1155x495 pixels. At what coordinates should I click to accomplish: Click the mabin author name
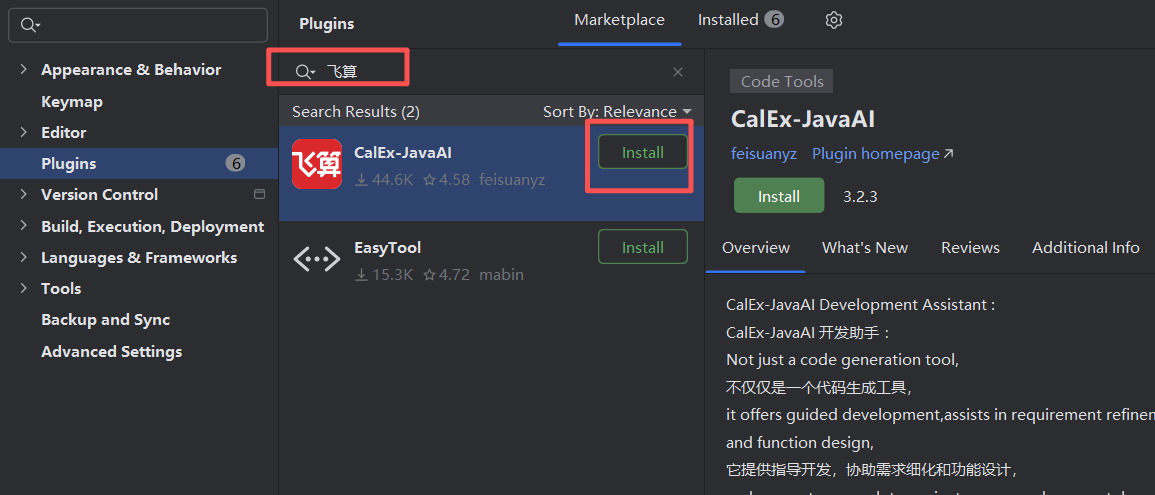(x=502, y=275)
